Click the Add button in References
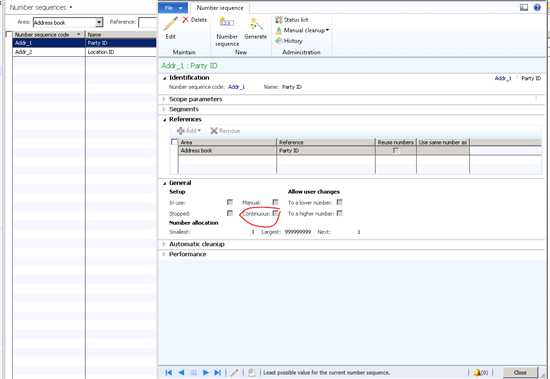 tap(189, 131)
